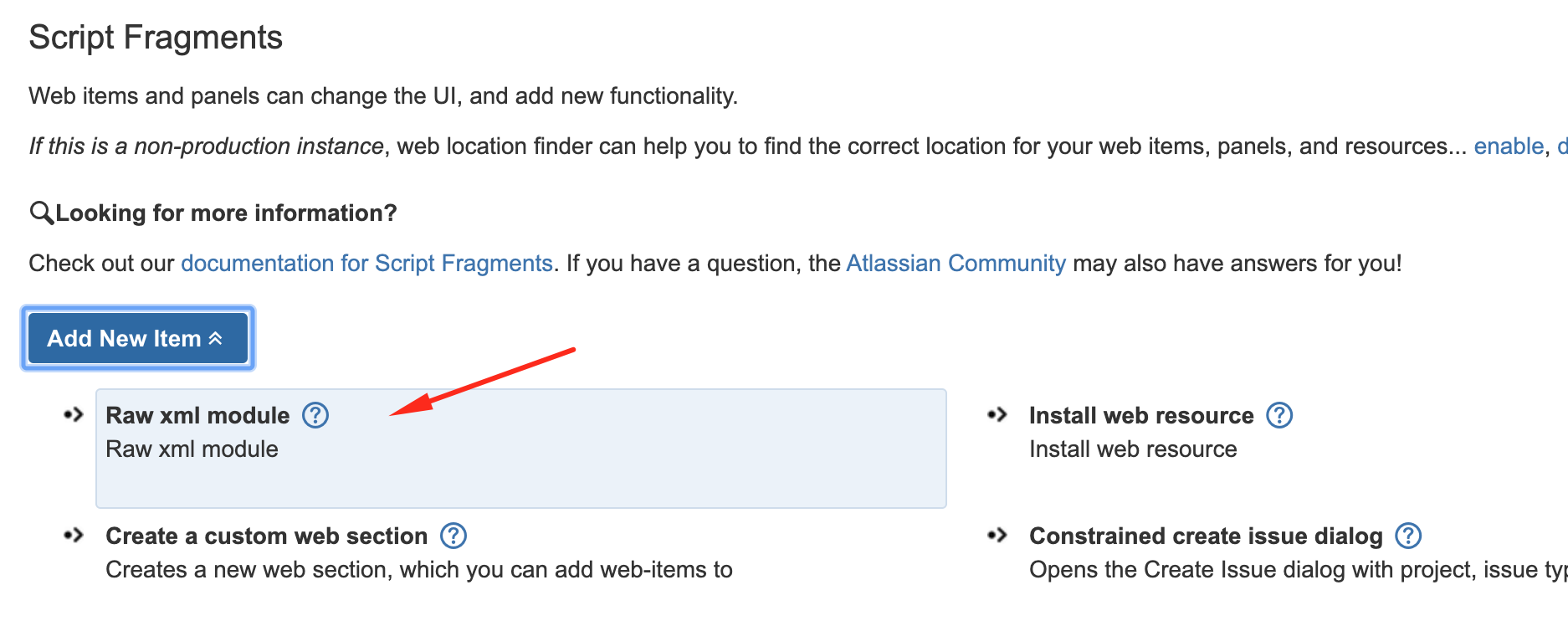Collapse the Add New Item list

click(x=138, y=338)
